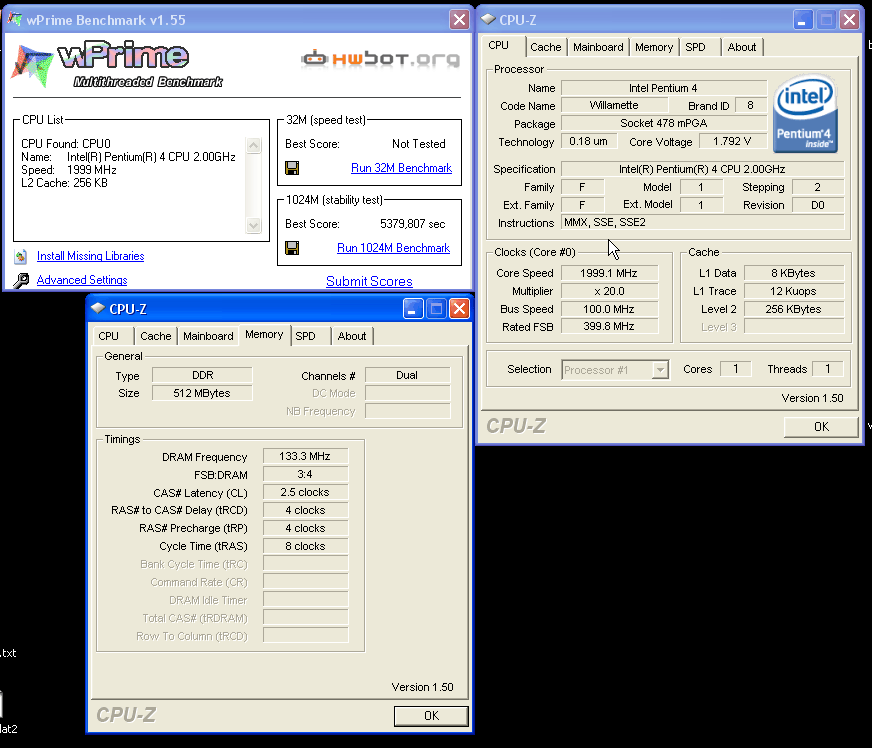Run the 32M Benchmark
The height and width of the screenshot is (748, 872).
[401, 168]
